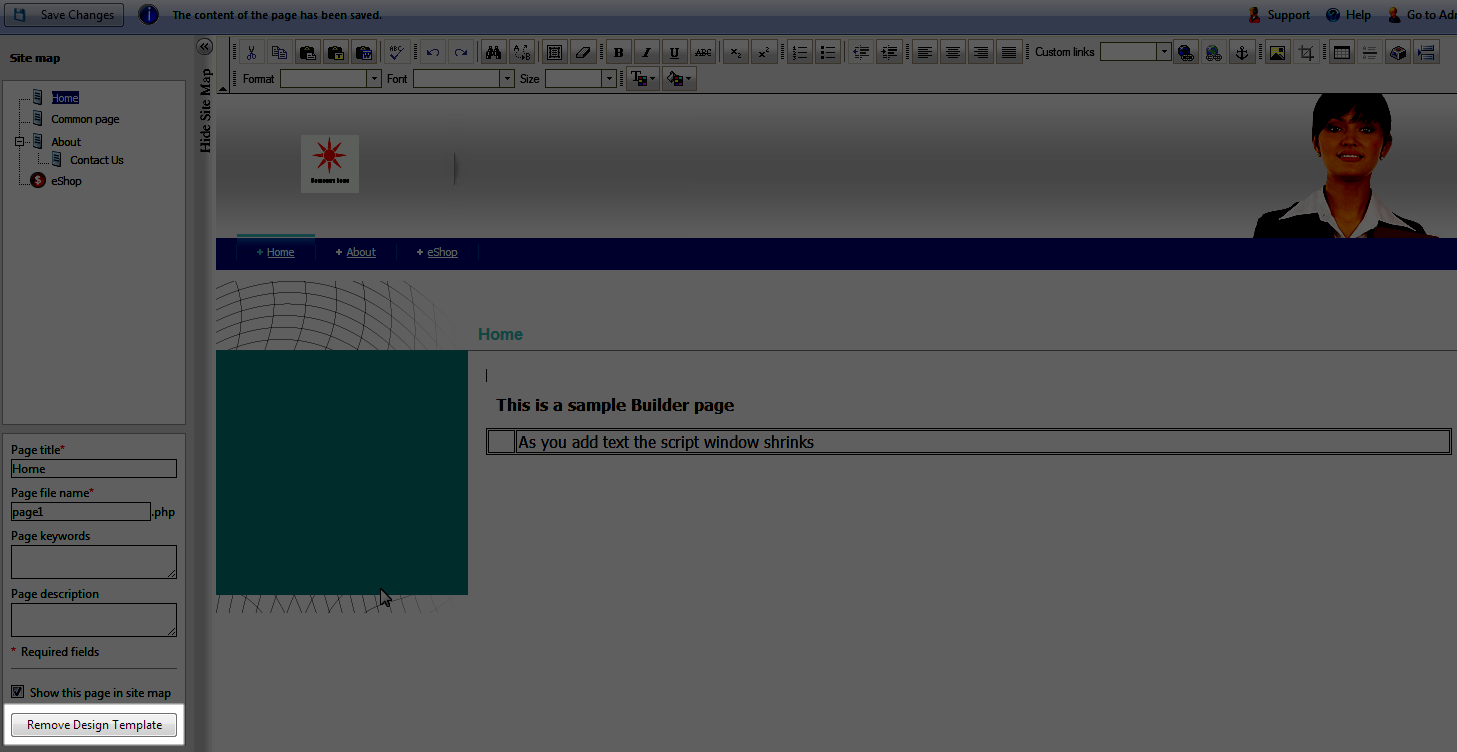Click the undo arrow icon
Screen dimensions: 1457x752
pyautogui.click(x=433, y=52)
